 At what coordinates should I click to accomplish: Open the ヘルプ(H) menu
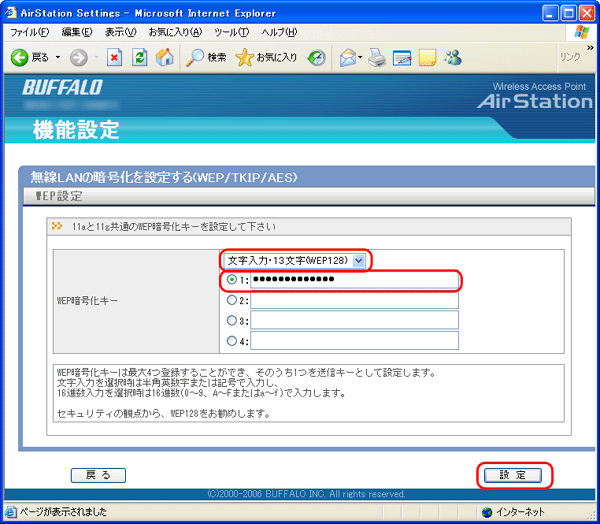pyautogui.click(x=279, y=33)
